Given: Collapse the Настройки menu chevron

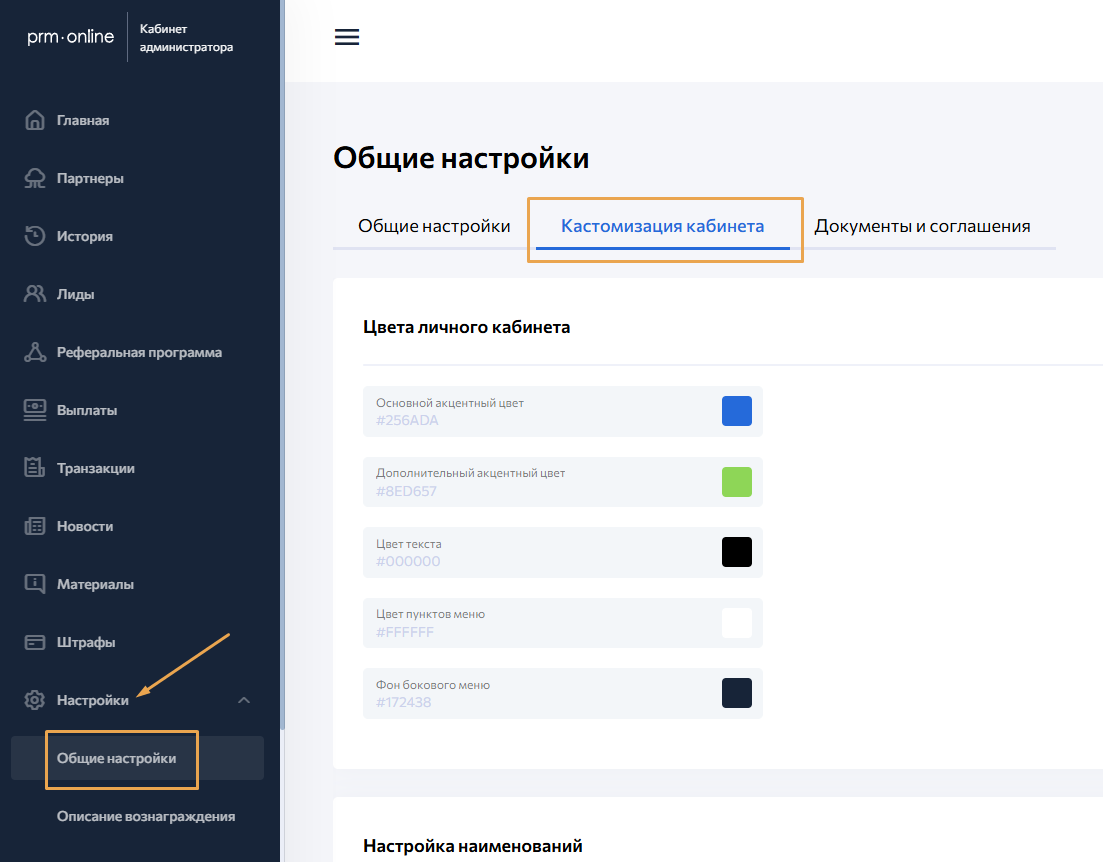Looking at the screenshot, I should point(244,700).
